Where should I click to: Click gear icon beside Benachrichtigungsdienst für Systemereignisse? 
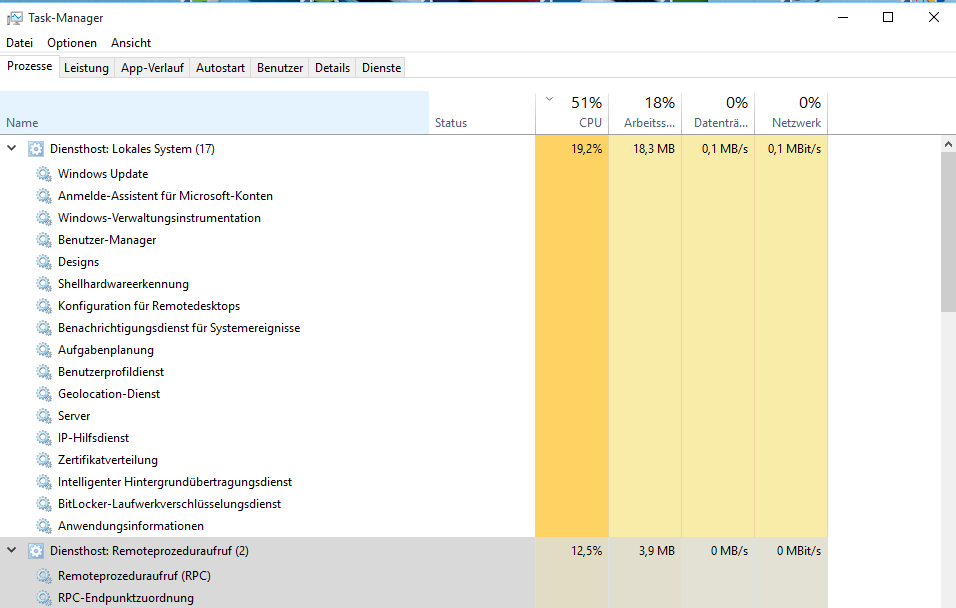pos(43,327)
